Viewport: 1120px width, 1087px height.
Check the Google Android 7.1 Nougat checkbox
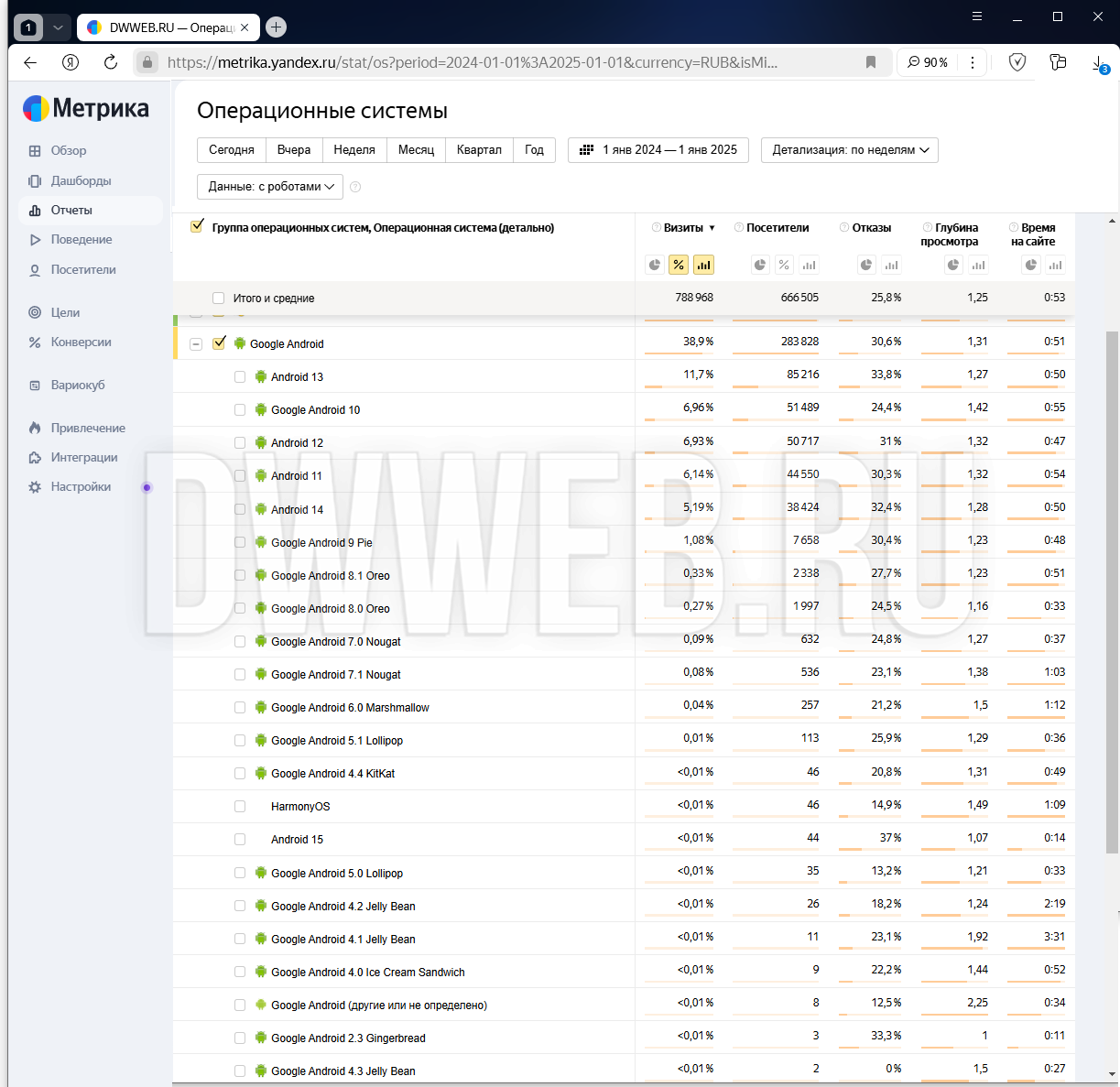click(x=240, y=674)
